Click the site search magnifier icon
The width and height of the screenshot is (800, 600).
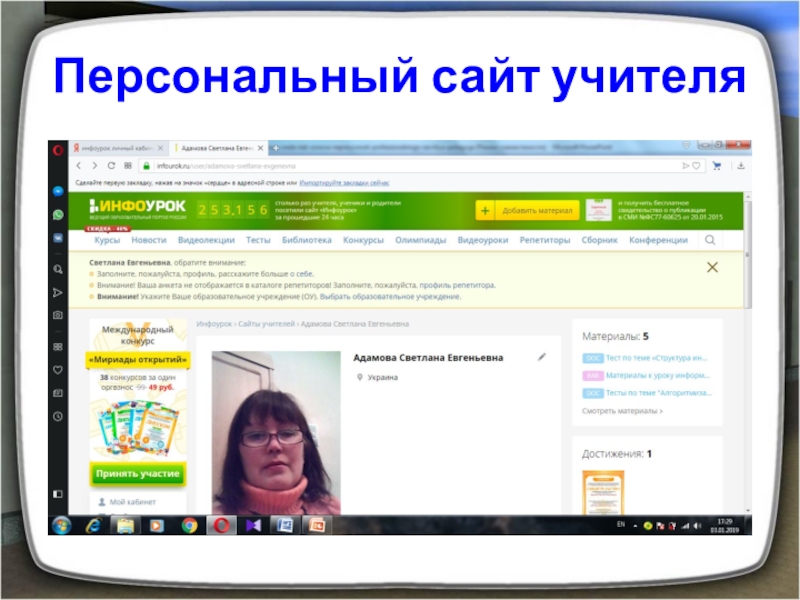(710, 240)
